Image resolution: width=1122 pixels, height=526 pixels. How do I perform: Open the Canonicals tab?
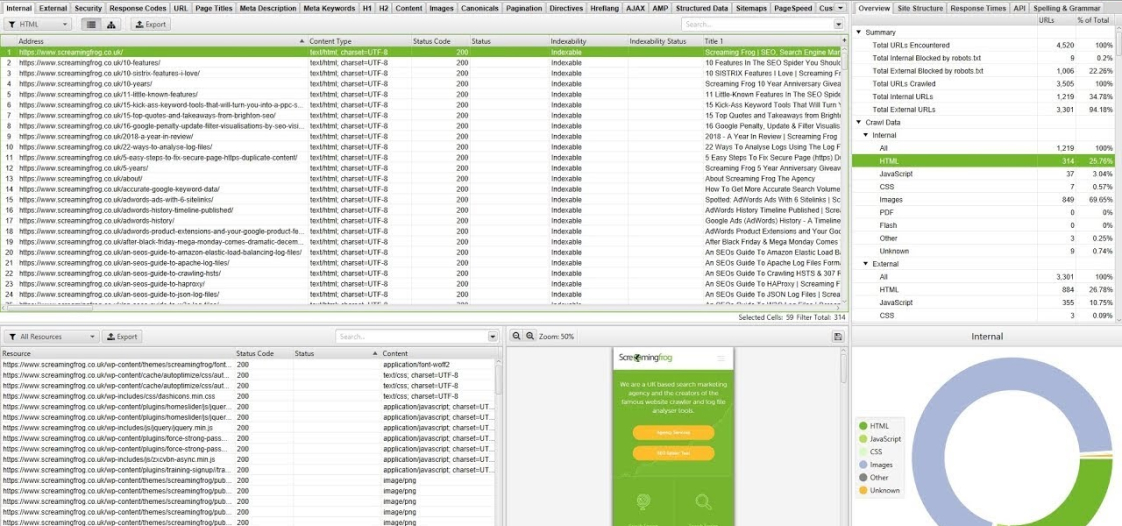coord(479,8)
